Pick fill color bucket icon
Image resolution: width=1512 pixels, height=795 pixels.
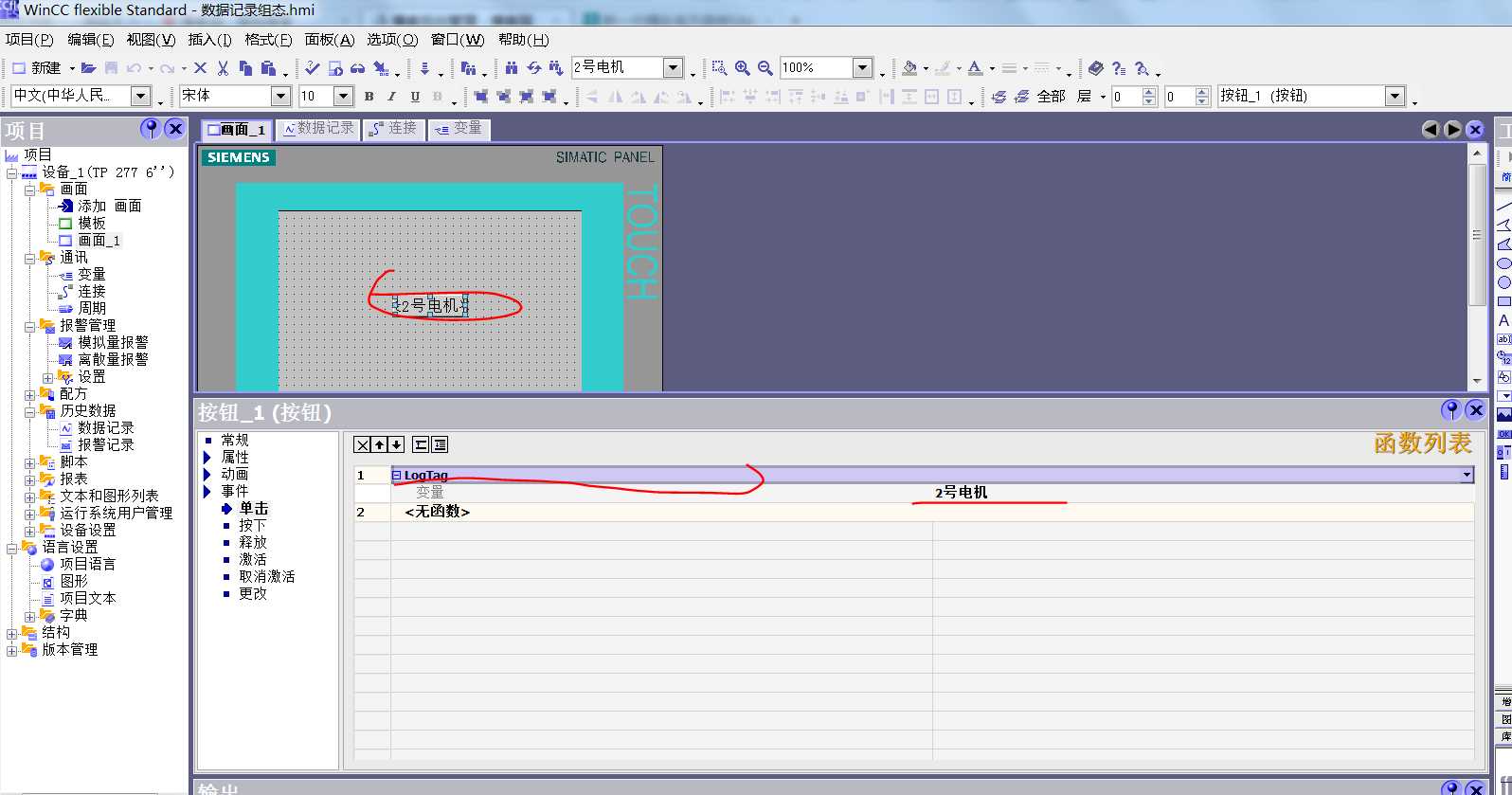(x=909, y=68)
